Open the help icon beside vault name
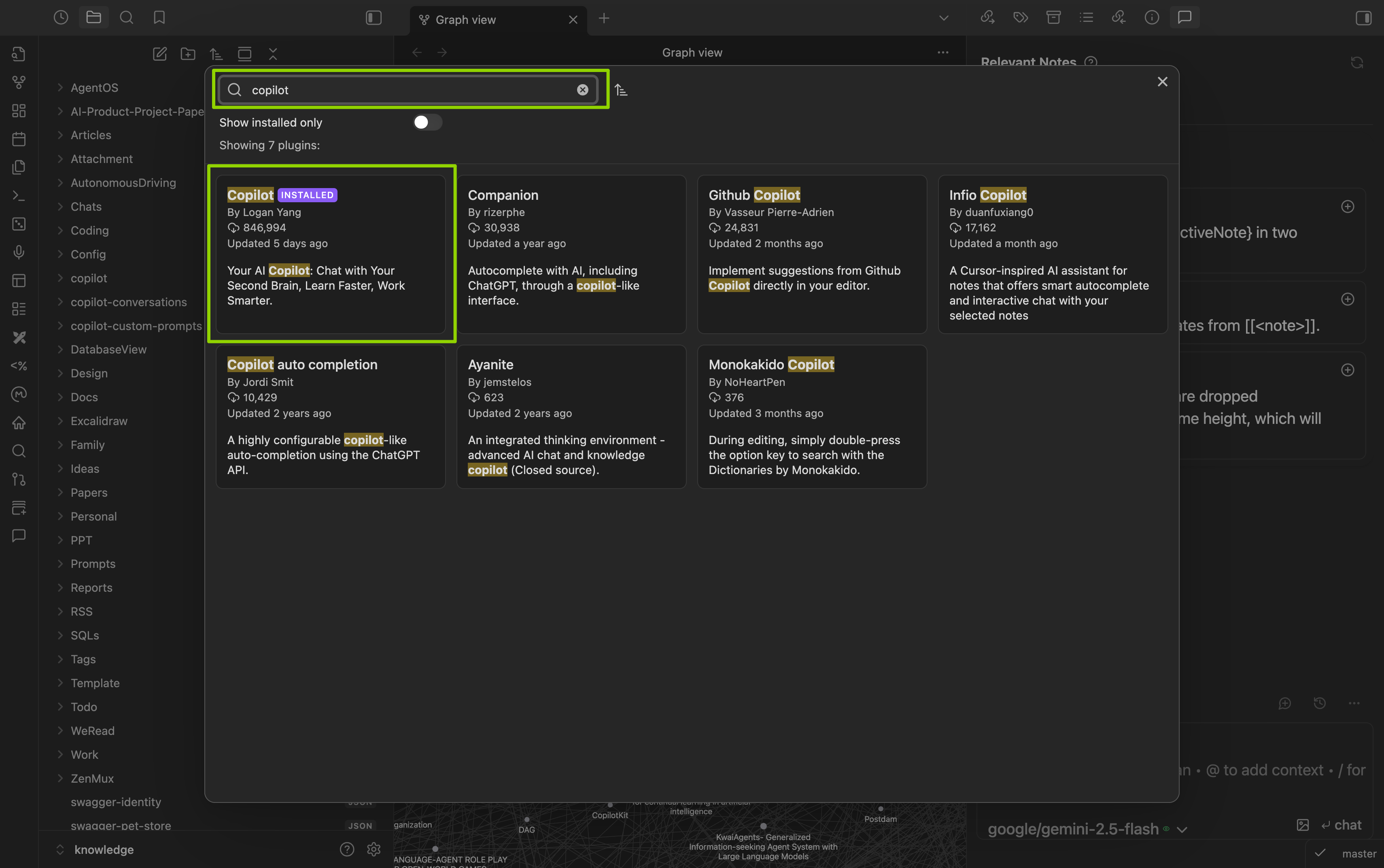Viewport: 1384px width, 868px height. pos(347,849)
